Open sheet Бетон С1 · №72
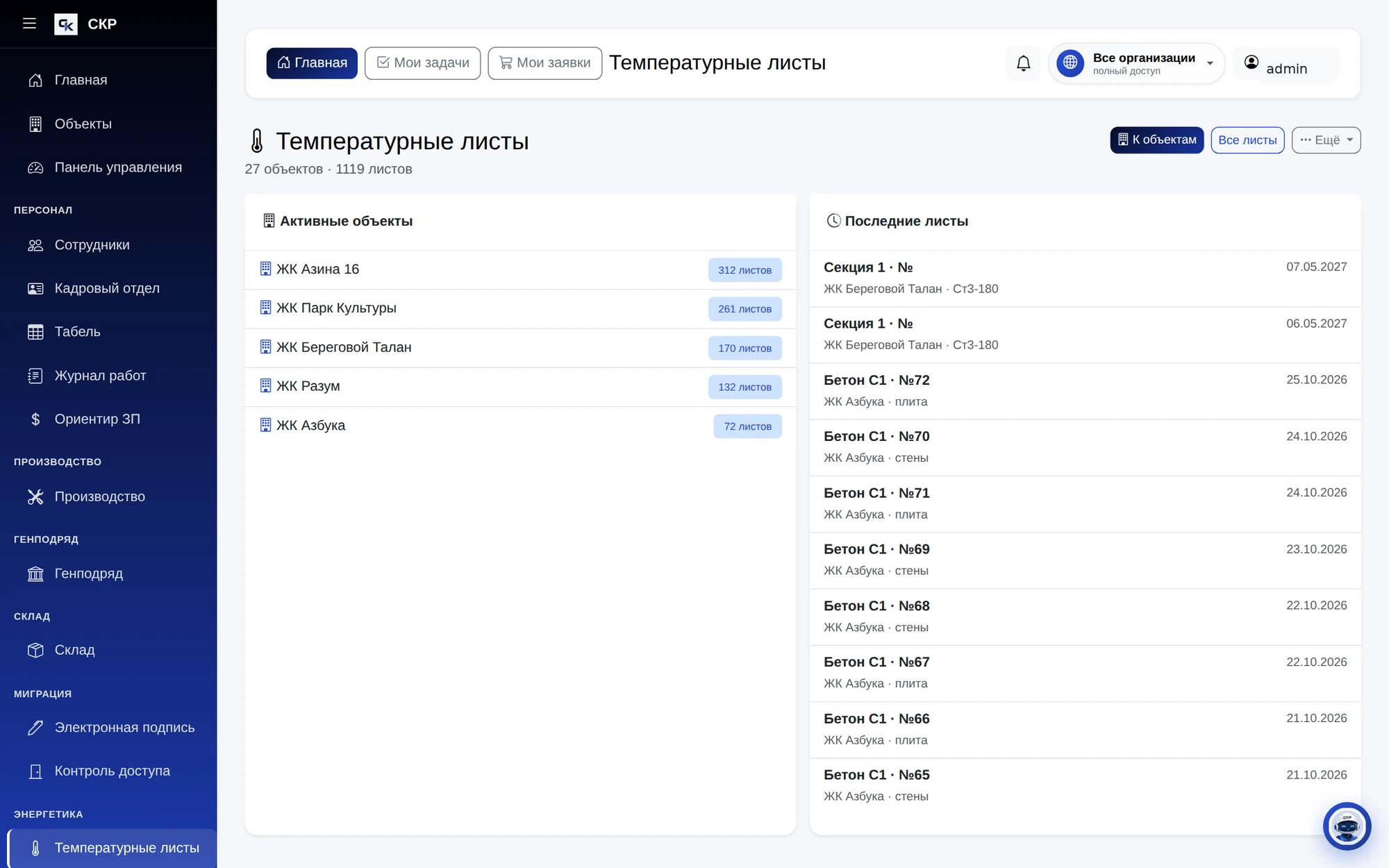The image size is (1389, 868). (x=1085, y=391)
